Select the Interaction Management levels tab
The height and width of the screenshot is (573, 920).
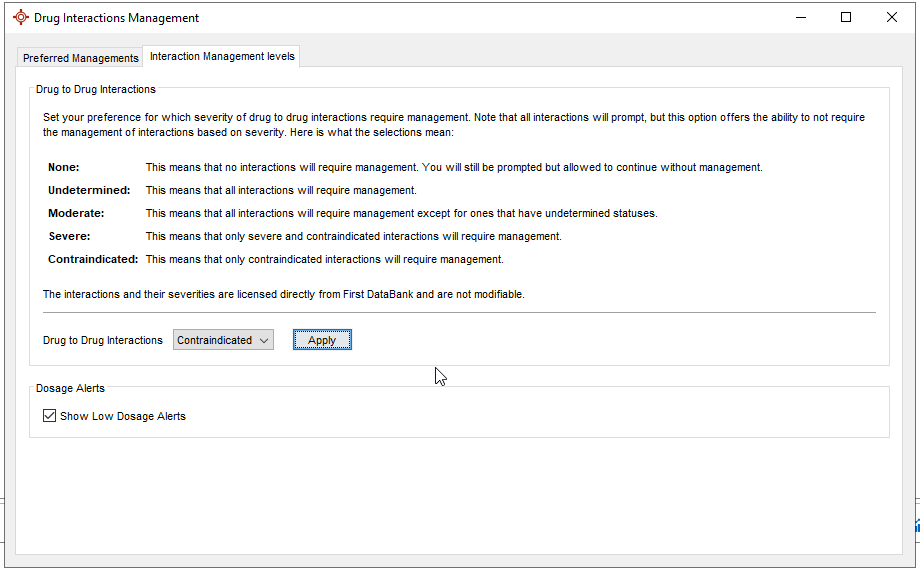coord(222,57)
